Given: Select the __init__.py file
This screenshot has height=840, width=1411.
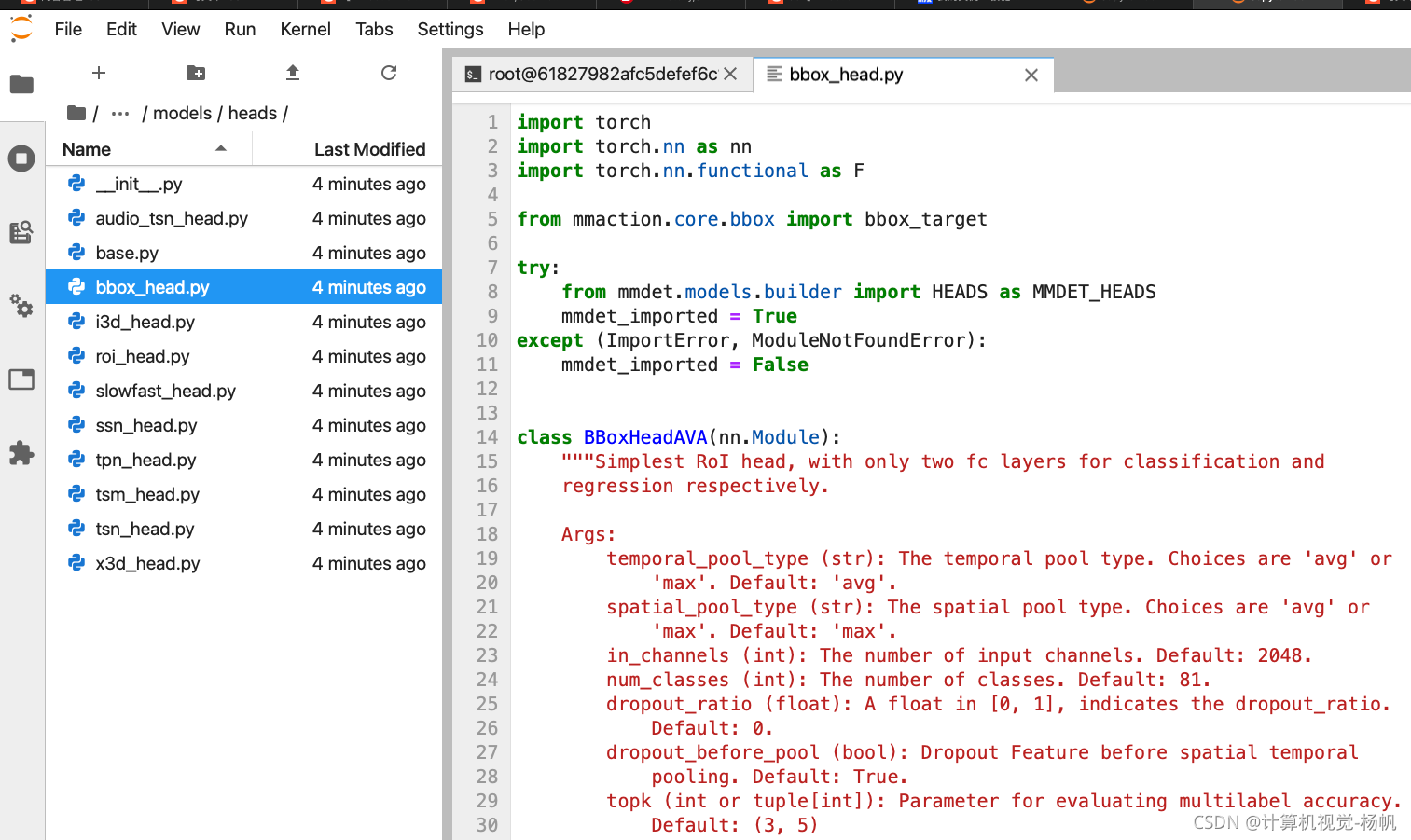Looking at the screenshot, I should (244, 184).
